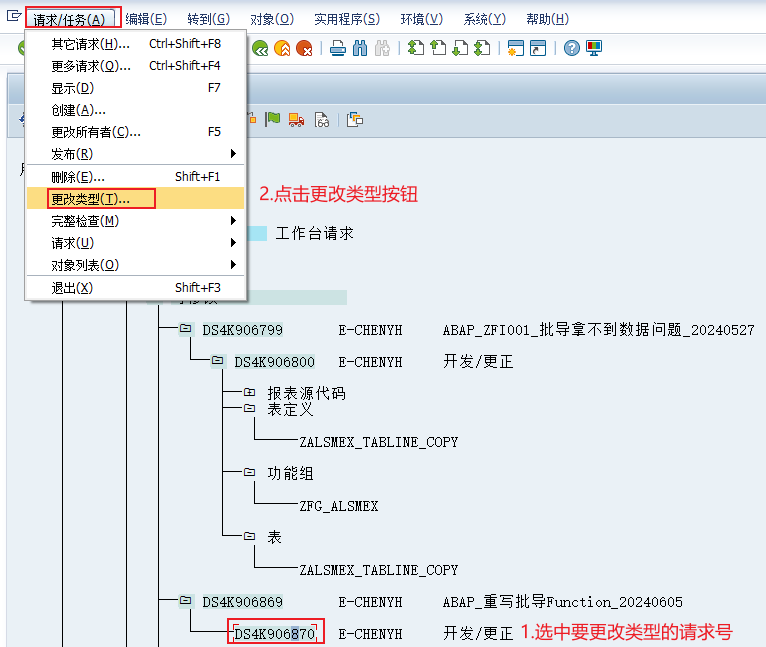
Task: Click the orange Exit arrow icon
Action: (x=282, y=48)
